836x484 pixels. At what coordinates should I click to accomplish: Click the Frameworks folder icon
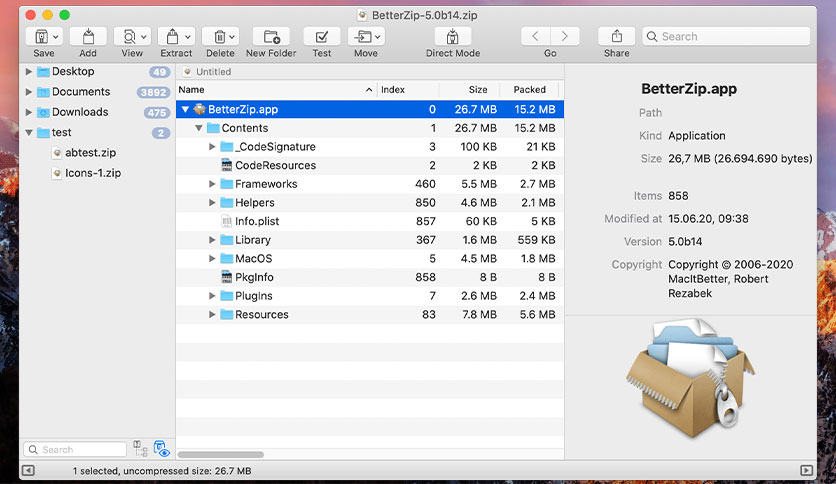coord(227,184)
